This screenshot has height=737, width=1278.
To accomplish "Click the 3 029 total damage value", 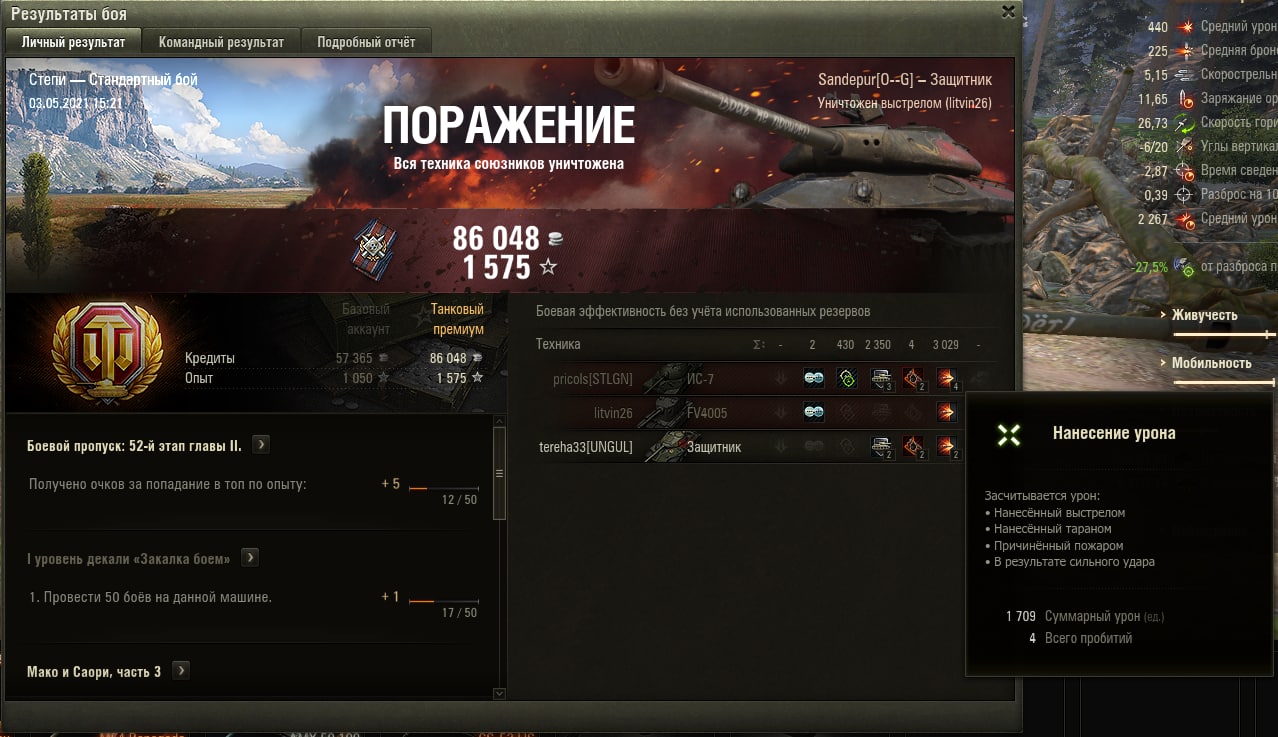I will (x=946, y=344).
